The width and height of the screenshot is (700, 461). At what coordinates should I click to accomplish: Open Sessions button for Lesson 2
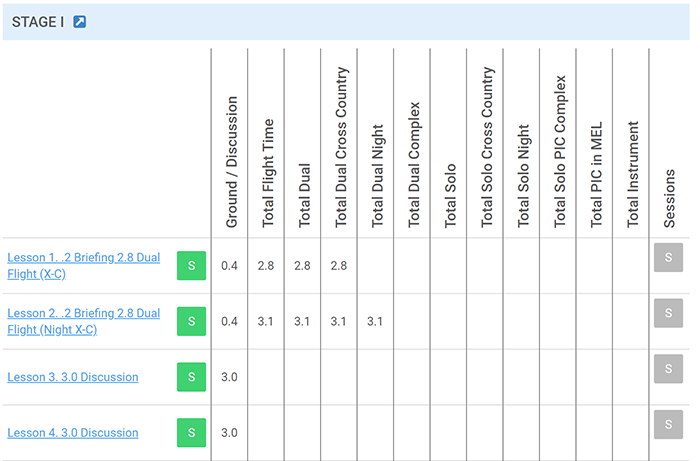[668, 313]
